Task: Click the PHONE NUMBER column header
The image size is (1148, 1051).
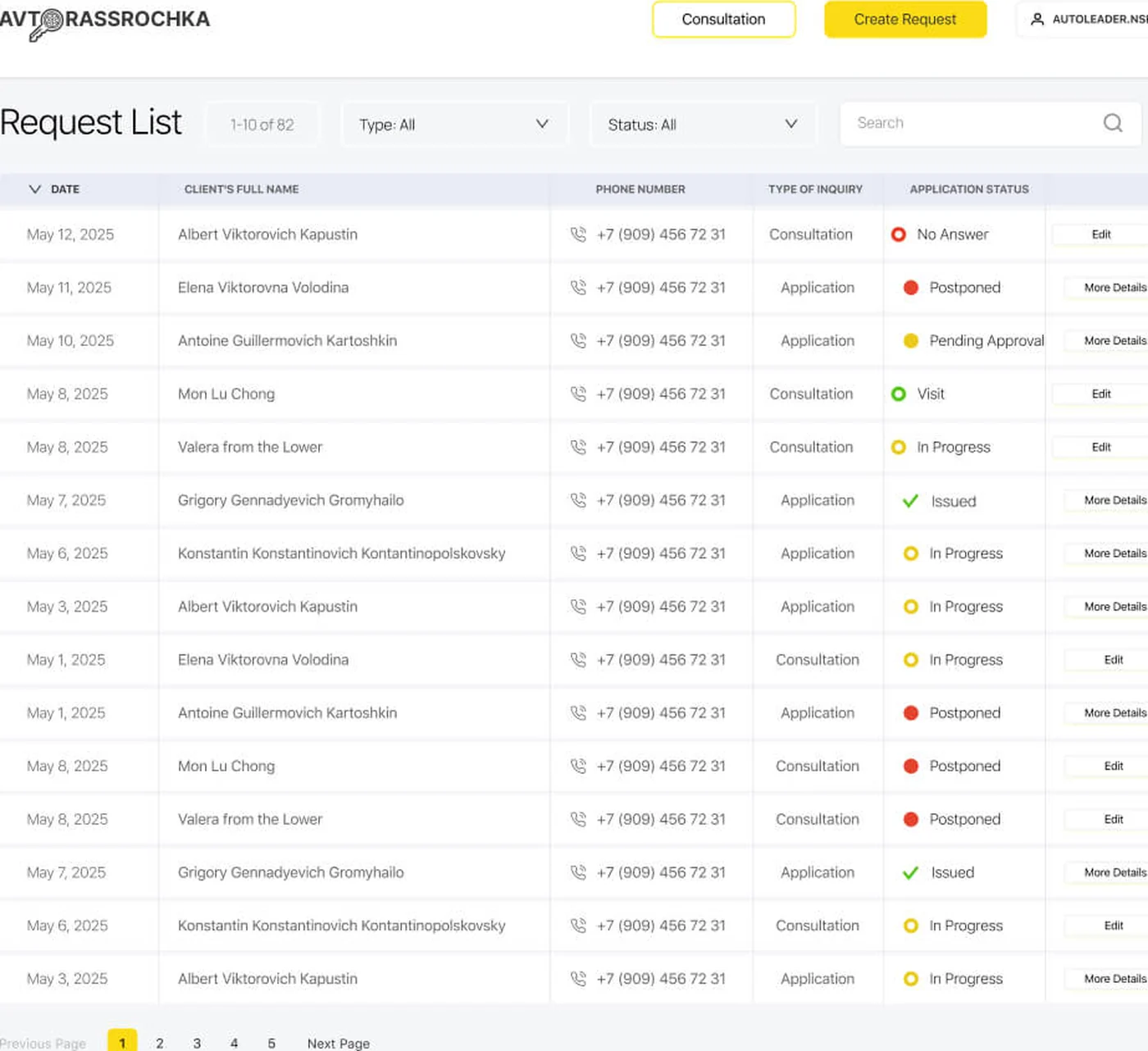Action: pos(640,189)
